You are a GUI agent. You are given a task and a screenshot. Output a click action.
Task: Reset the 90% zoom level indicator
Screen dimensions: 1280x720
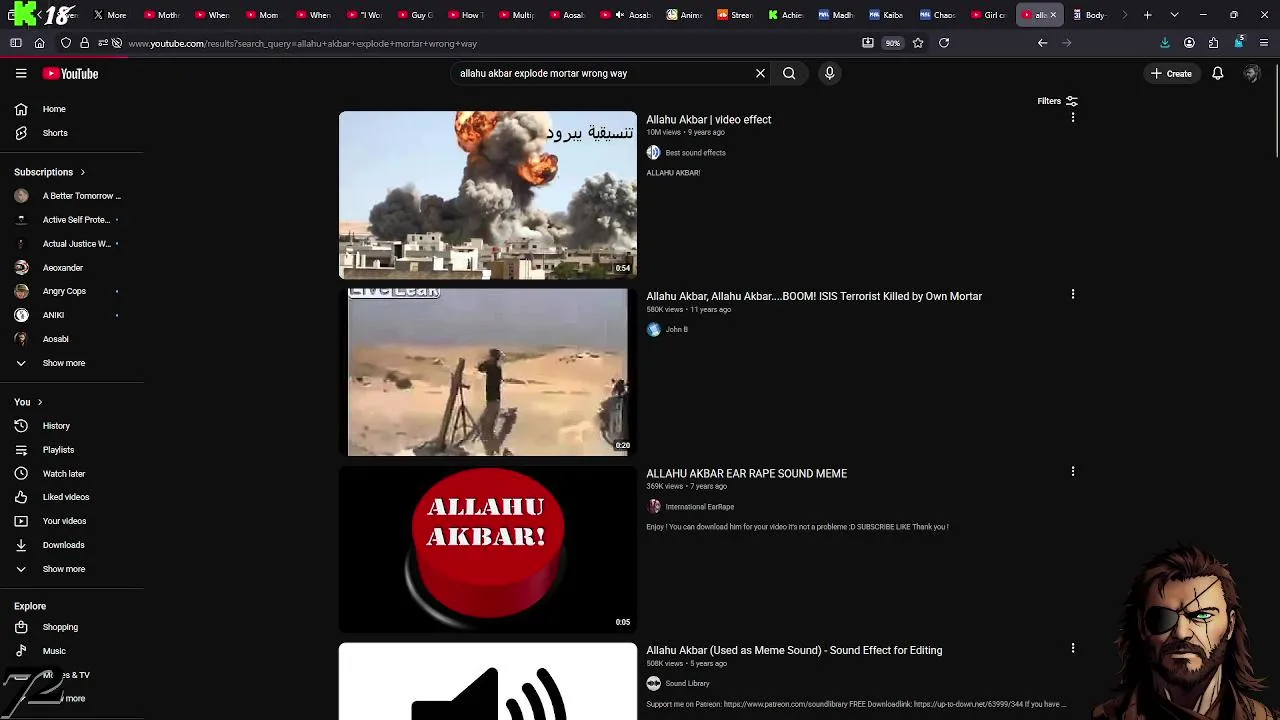coord(892,43)
